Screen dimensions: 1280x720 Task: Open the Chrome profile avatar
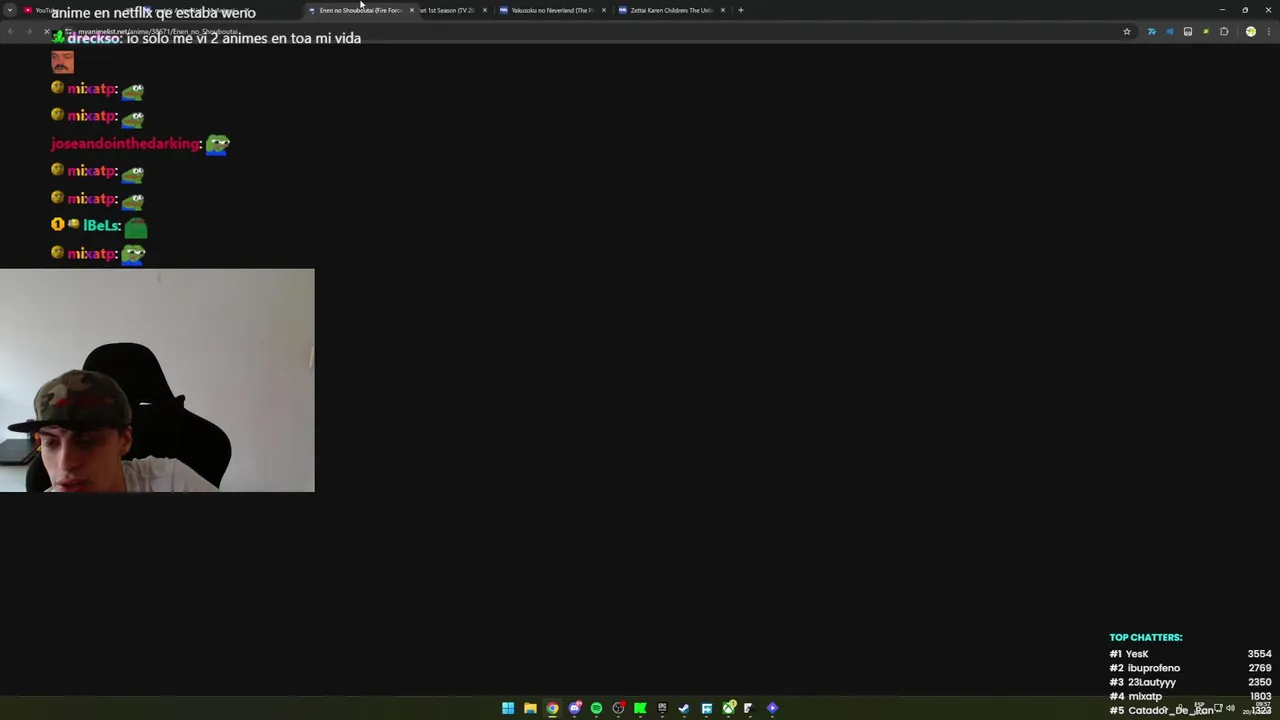coord(1251,31)
